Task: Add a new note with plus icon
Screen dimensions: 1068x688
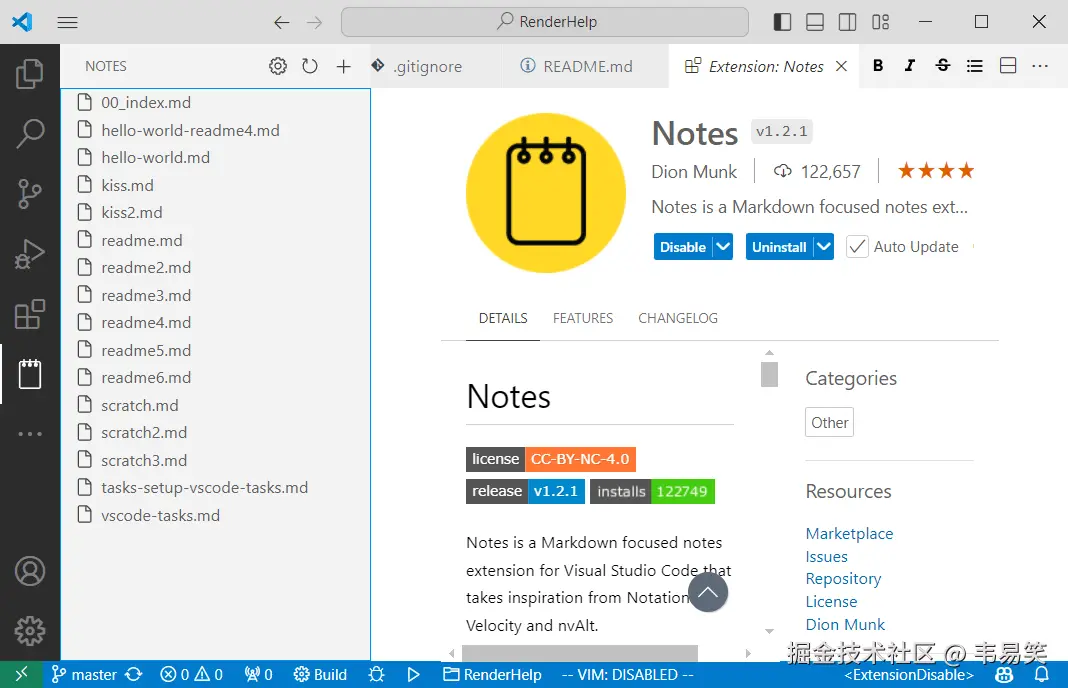Action: 343,66
